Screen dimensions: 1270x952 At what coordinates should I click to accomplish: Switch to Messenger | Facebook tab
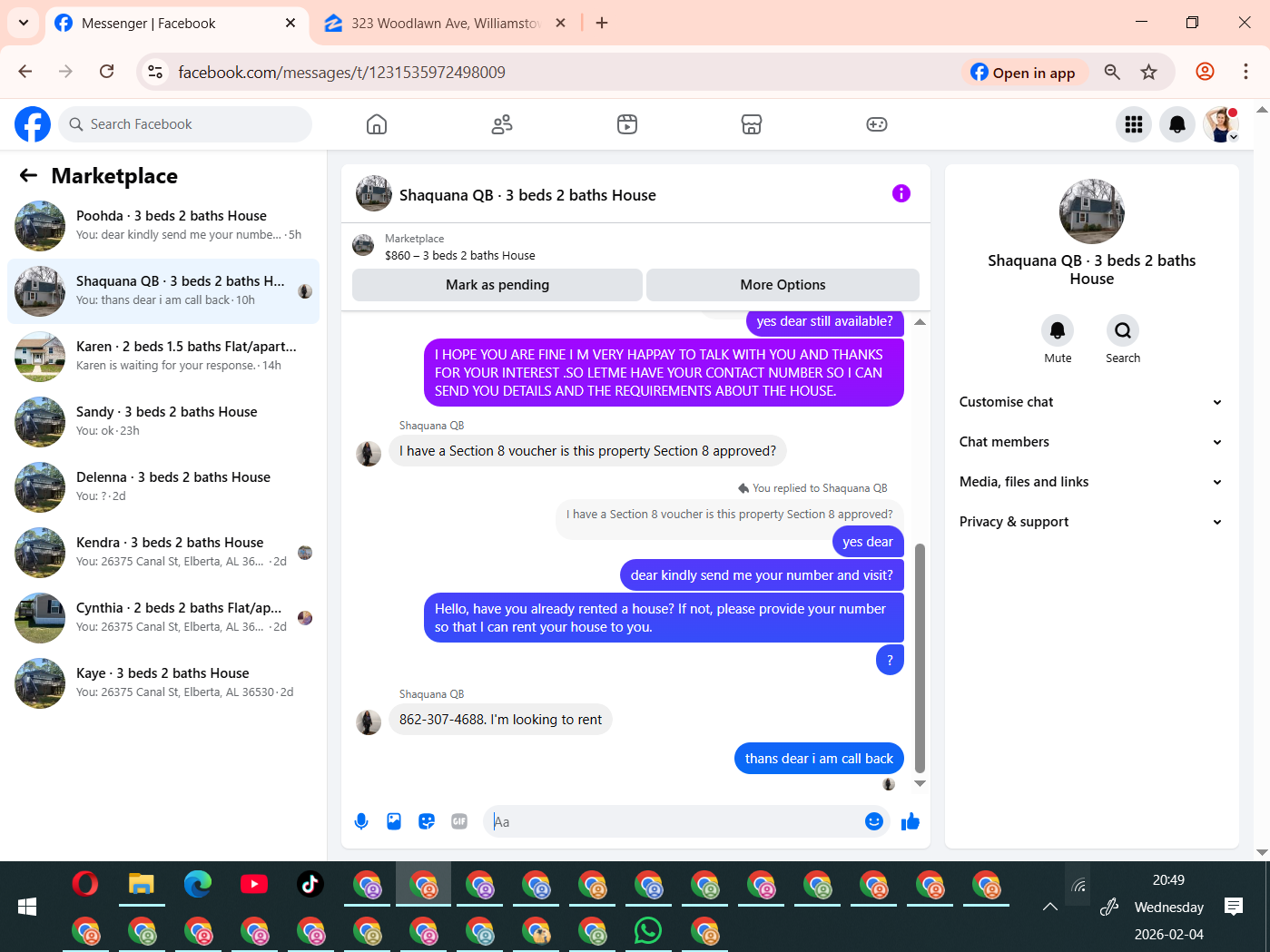point(174,24)
